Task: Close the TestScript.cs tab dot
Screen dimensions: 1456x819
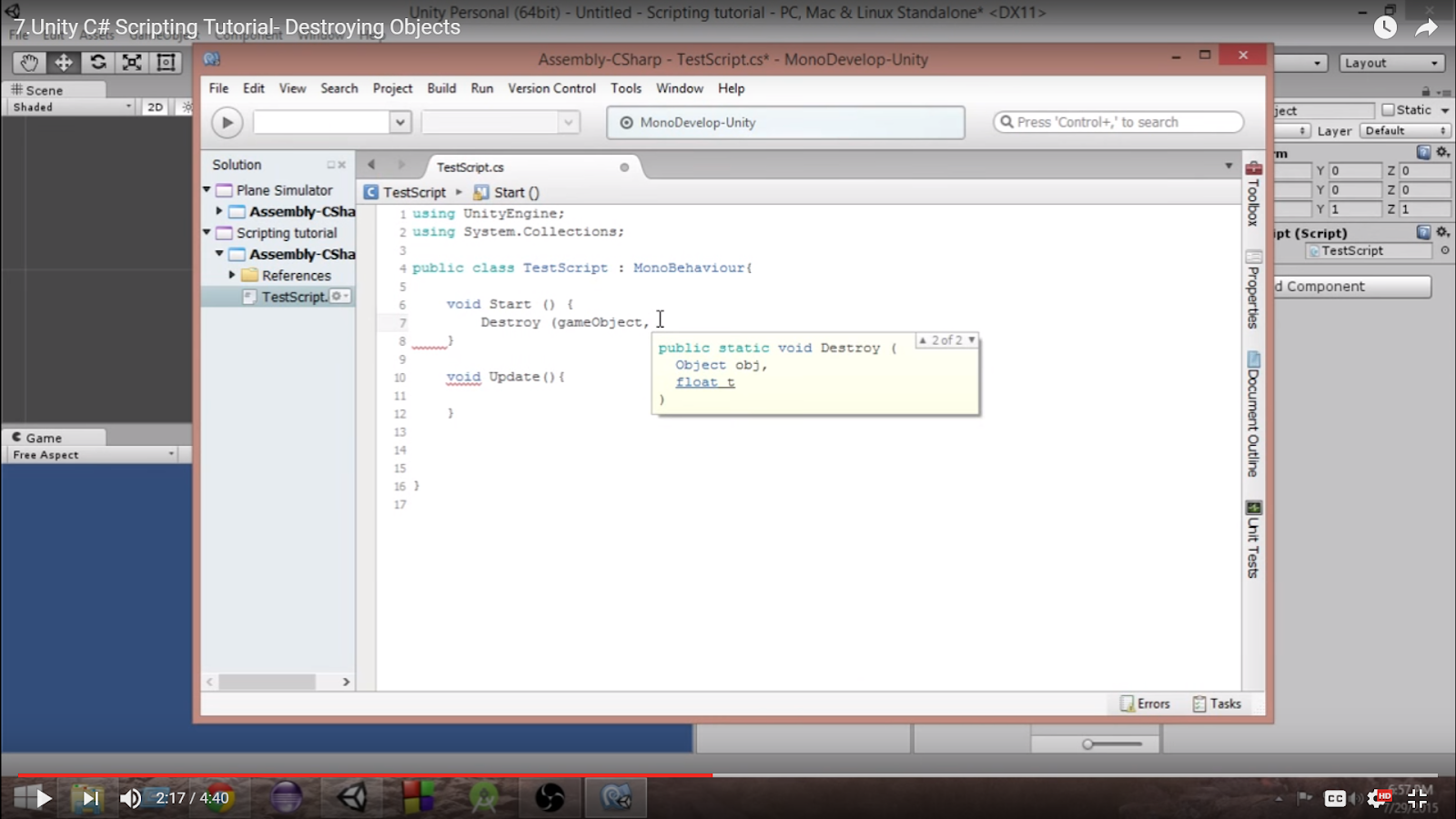Action: (624, 167)
